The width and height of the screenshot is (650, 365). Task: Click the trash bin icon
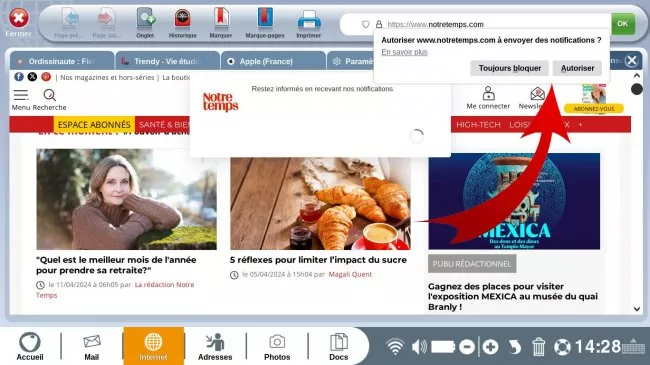tap(538, 347)
